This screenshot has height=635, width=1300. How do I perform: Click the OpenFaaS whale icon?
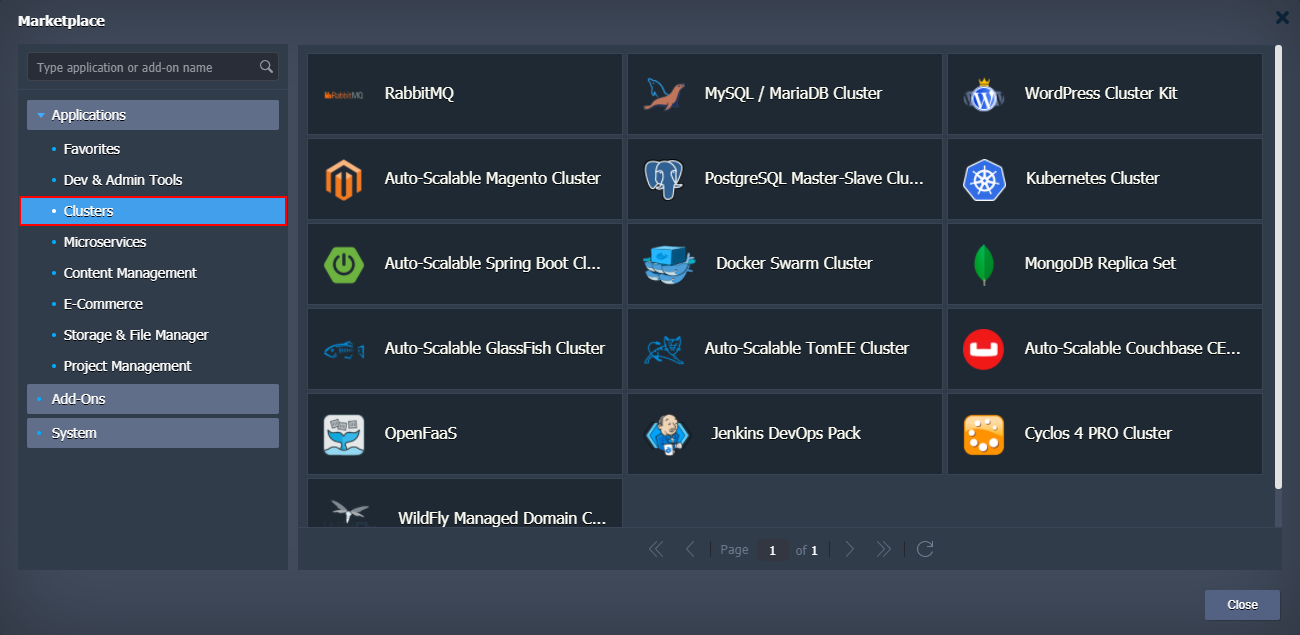click(344, 434)
